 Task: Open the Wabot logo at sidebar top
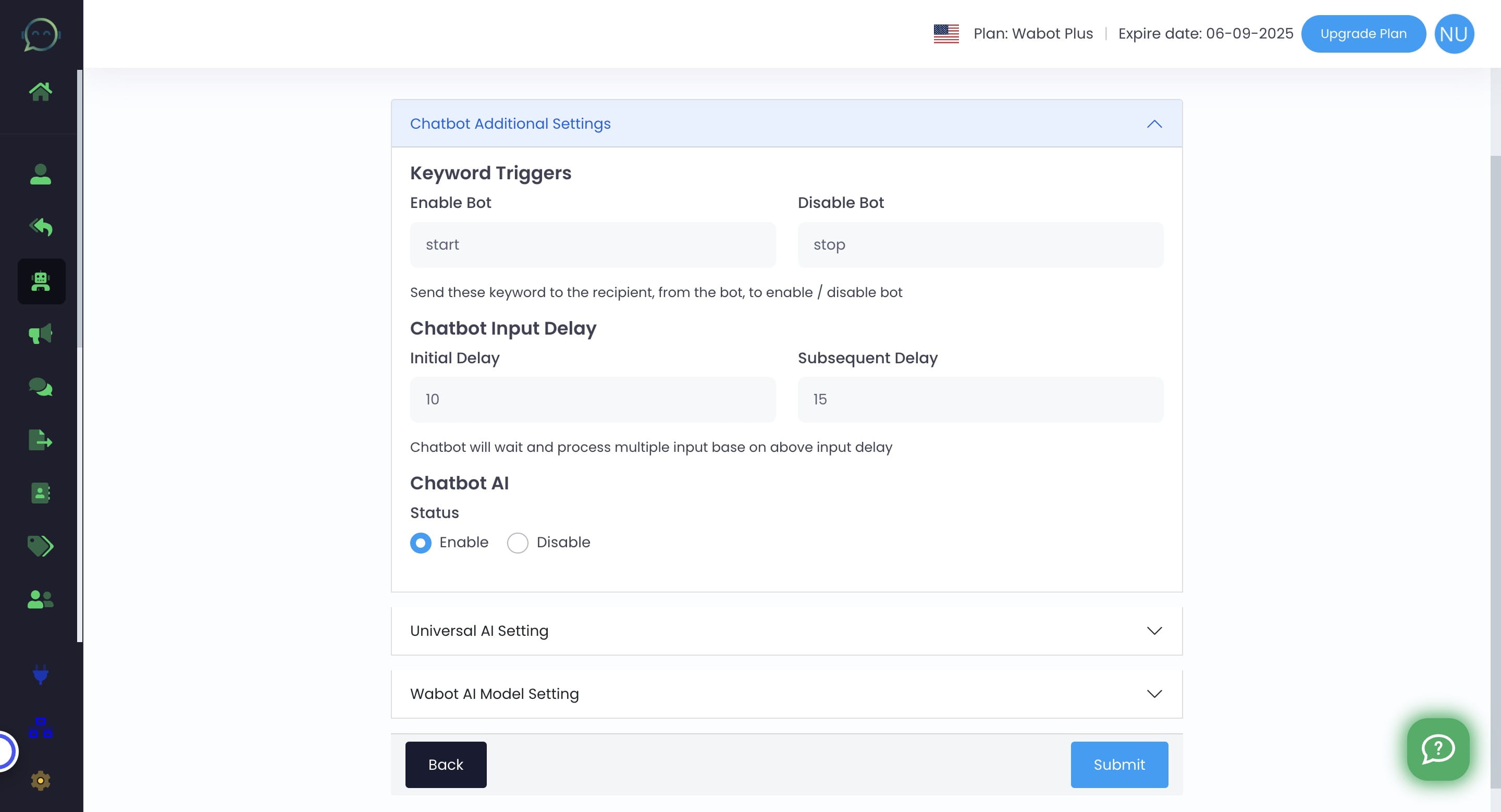[x=41, y=34]
